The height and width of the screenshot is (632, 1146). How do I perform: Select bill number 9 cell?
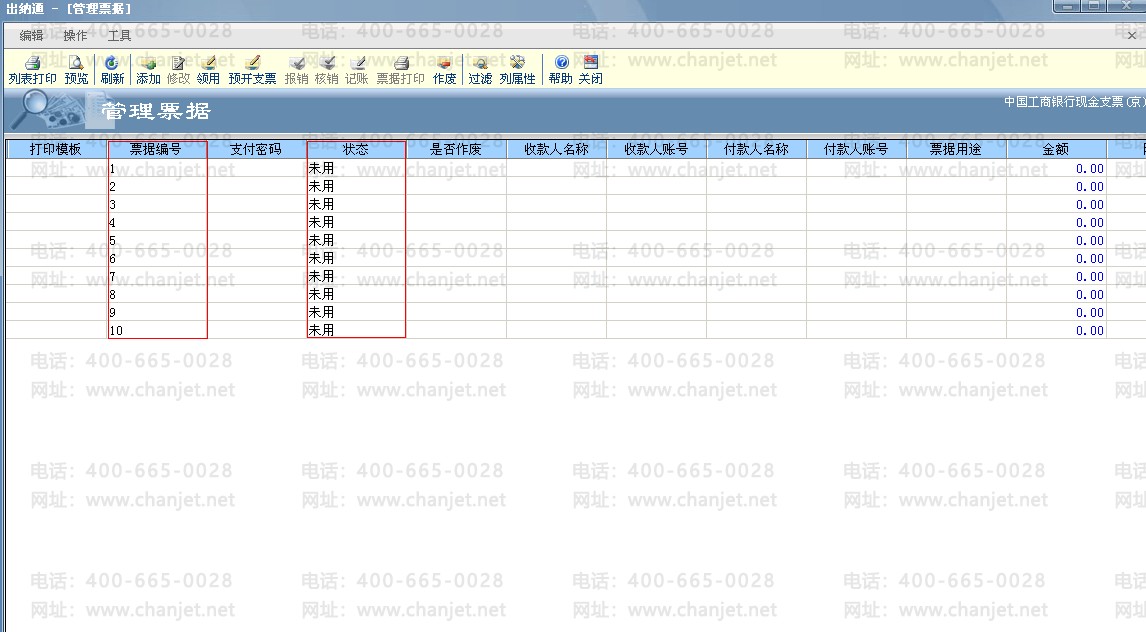(x=157, y=312)
